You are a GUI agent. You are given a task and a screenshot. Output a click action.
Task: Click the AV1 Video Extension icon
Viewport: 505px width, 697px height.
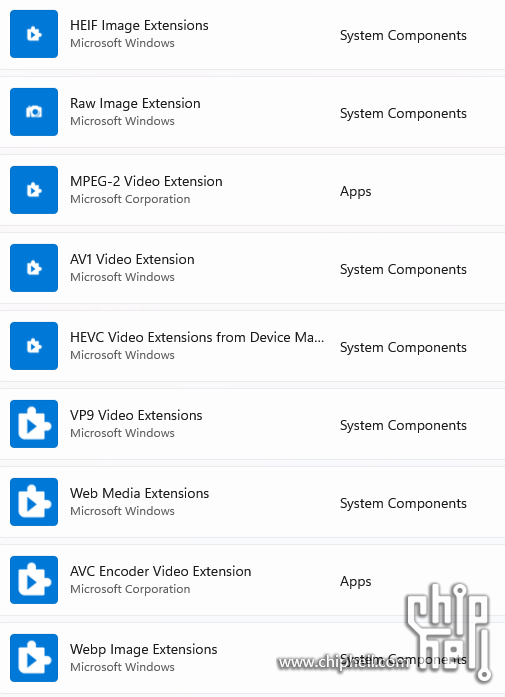(x=34, y=268)
